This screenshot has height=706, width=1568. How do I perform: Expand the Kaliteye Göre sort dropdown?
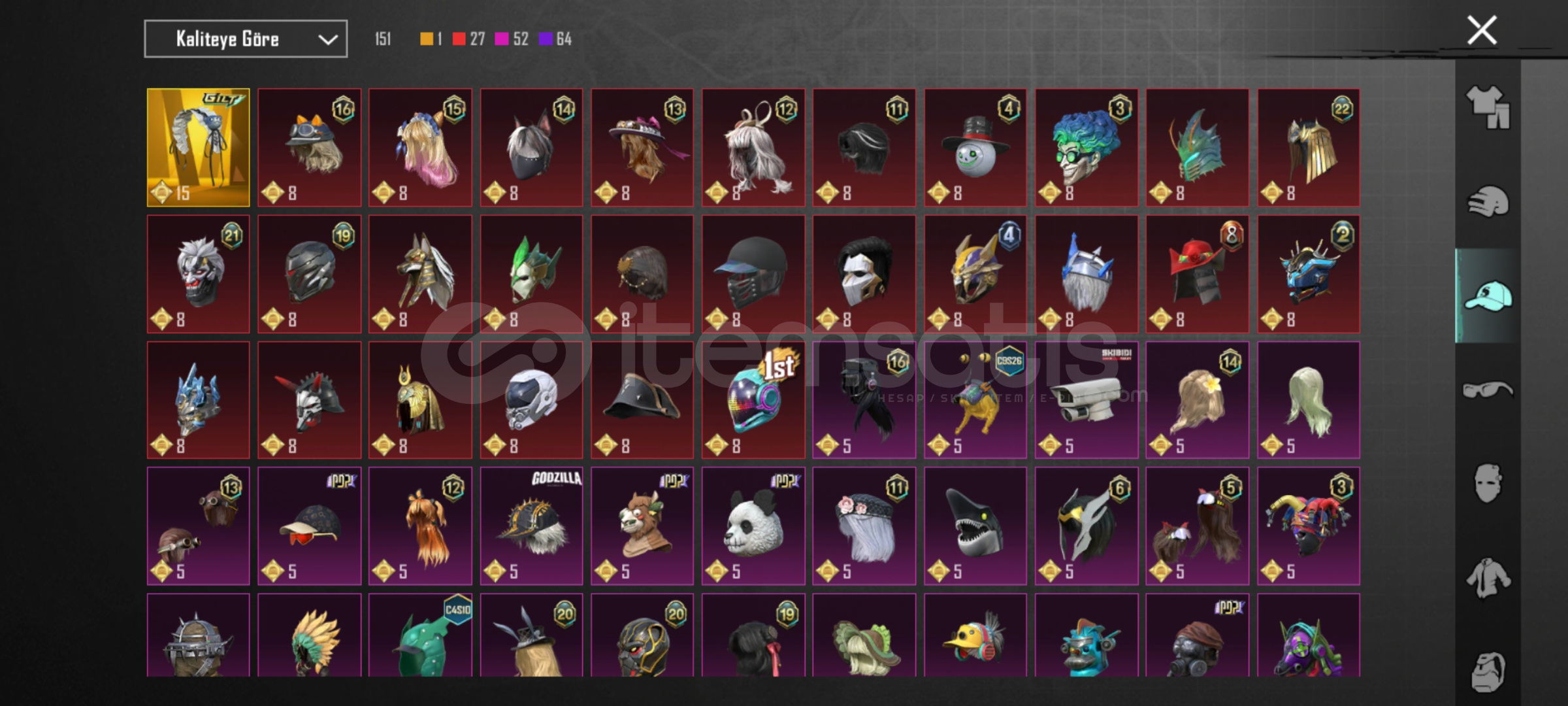pyautogui.click(x=246, y=39)
